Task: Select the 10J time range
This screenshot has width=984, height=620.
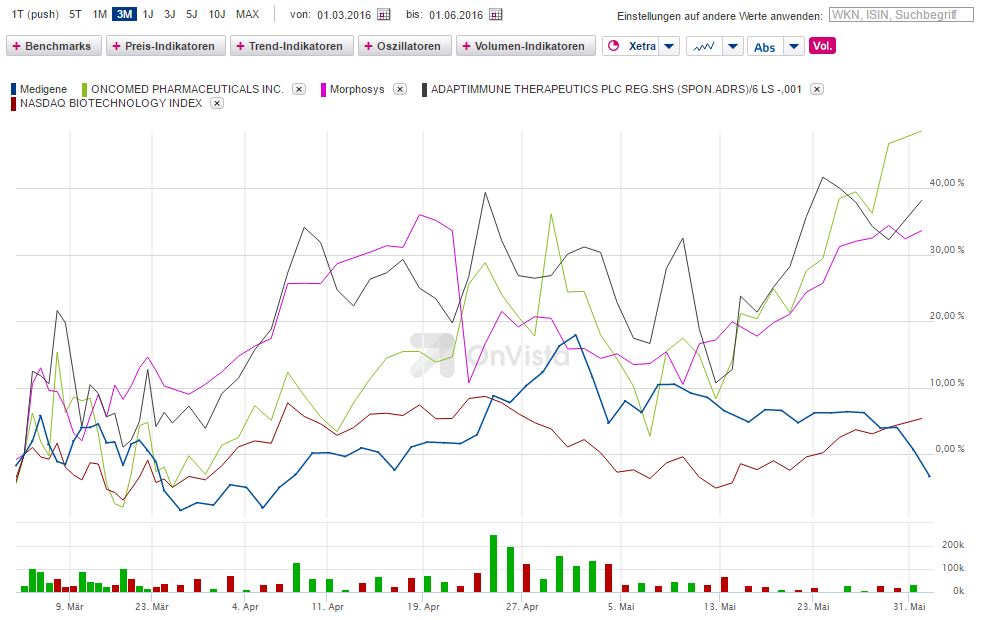Action: click(x=217, y=14)
